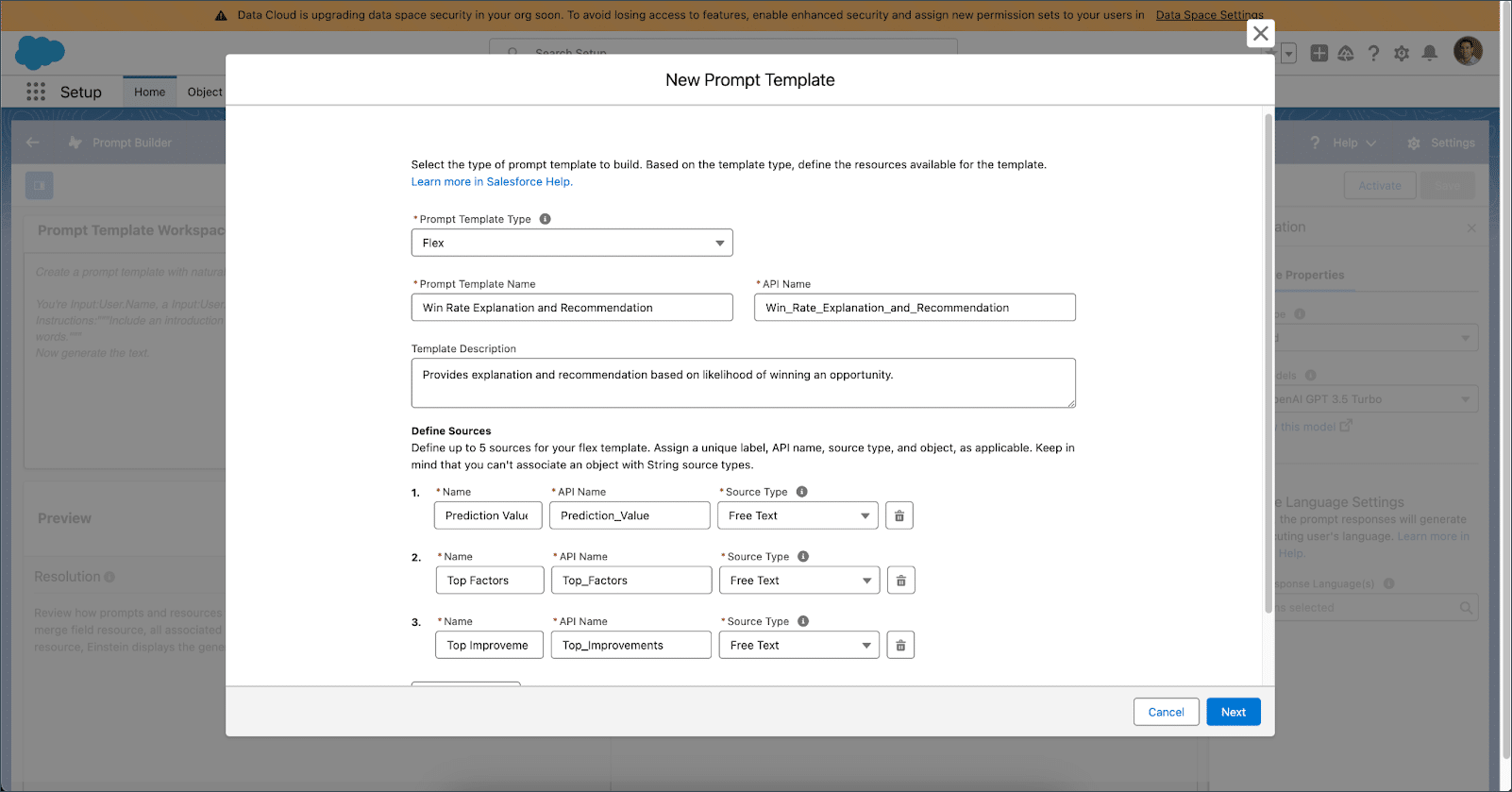Click the Name field containing Top Factors
1512x792 pixels.
tap(490, 581)
